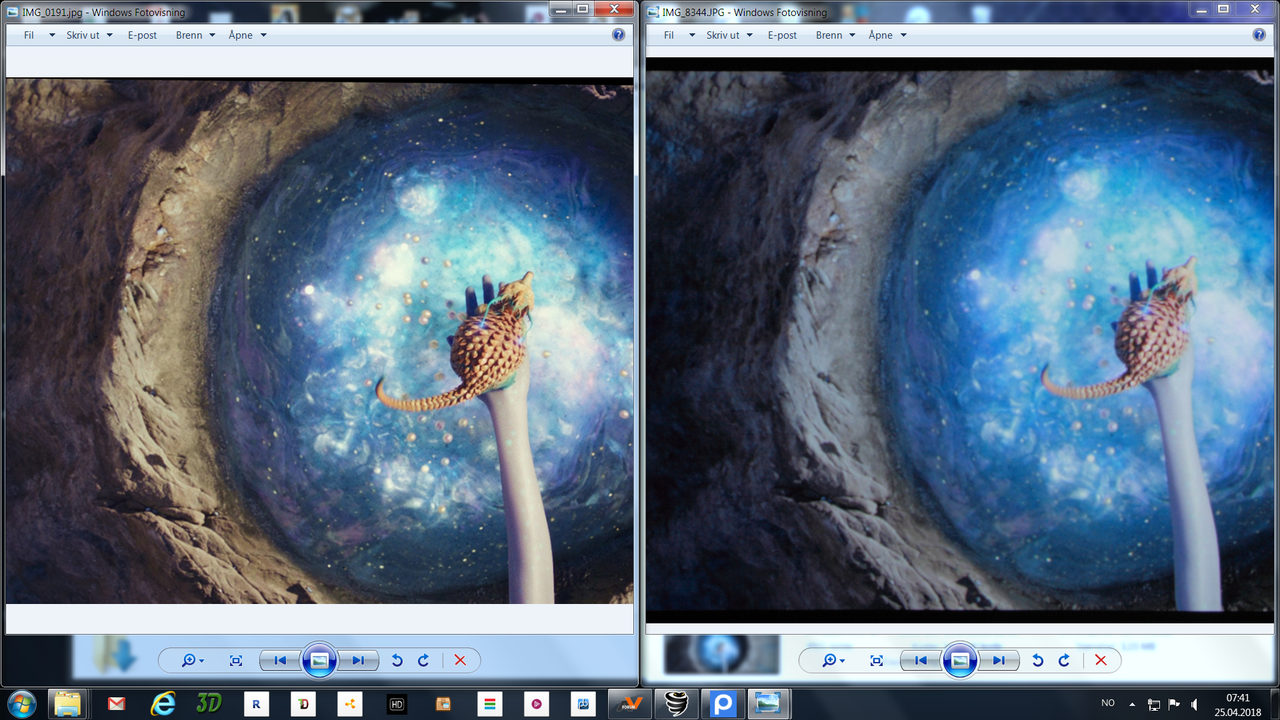Open zoom control in IMG_0191 window
The image size is (1280, 720).
click(x=192, y=660)
